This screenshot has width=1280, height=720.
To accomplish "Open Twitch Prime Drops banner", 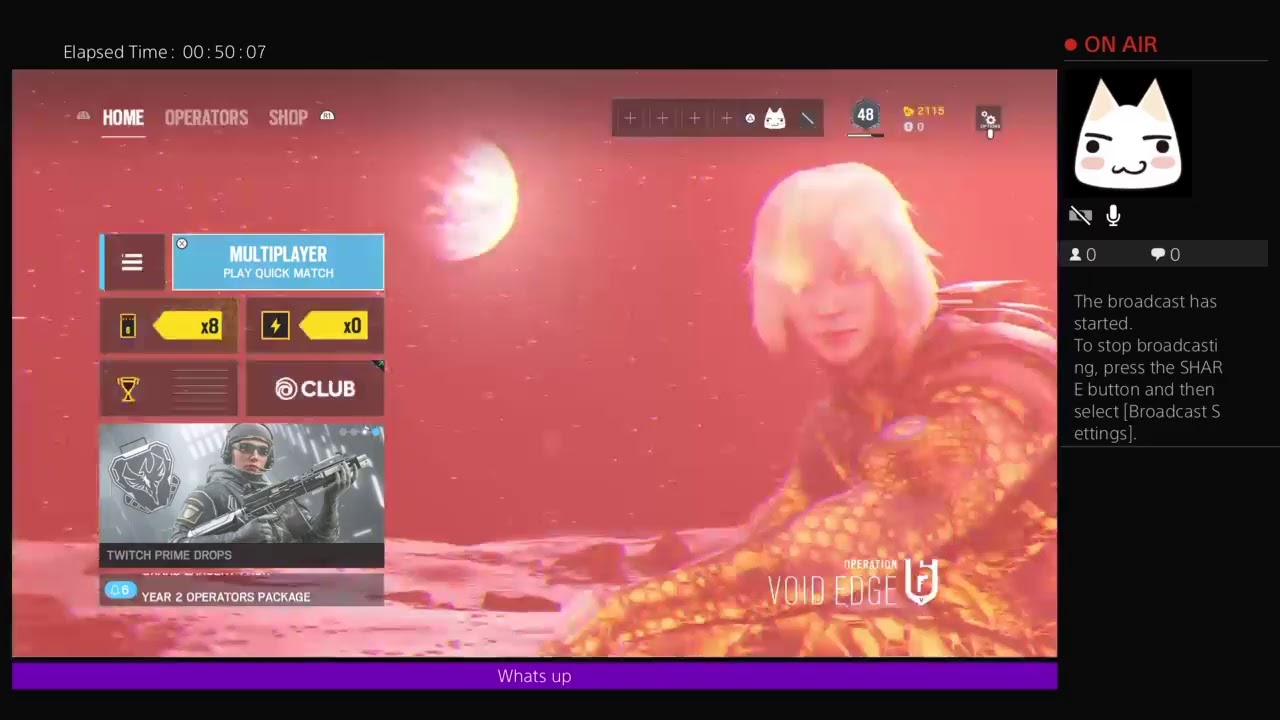I will (242, 496).
